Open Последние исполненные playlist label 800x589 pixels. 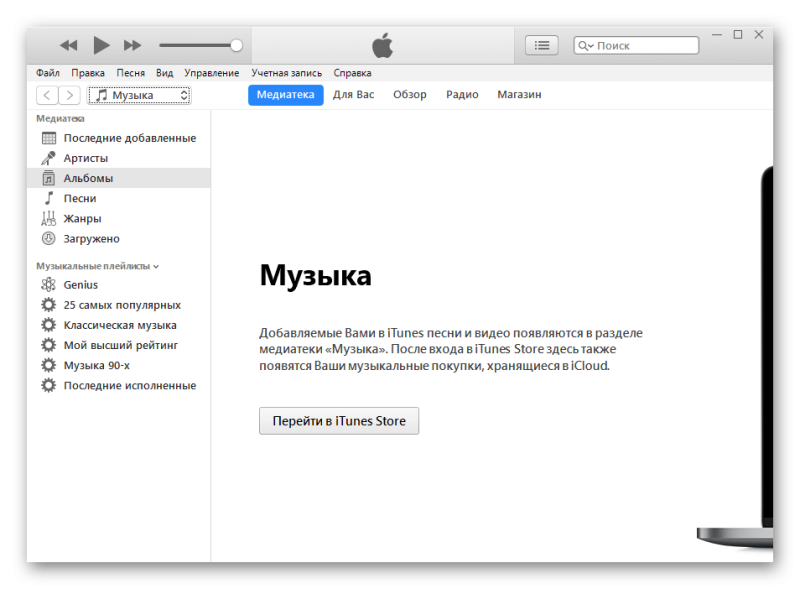(130, 385)
